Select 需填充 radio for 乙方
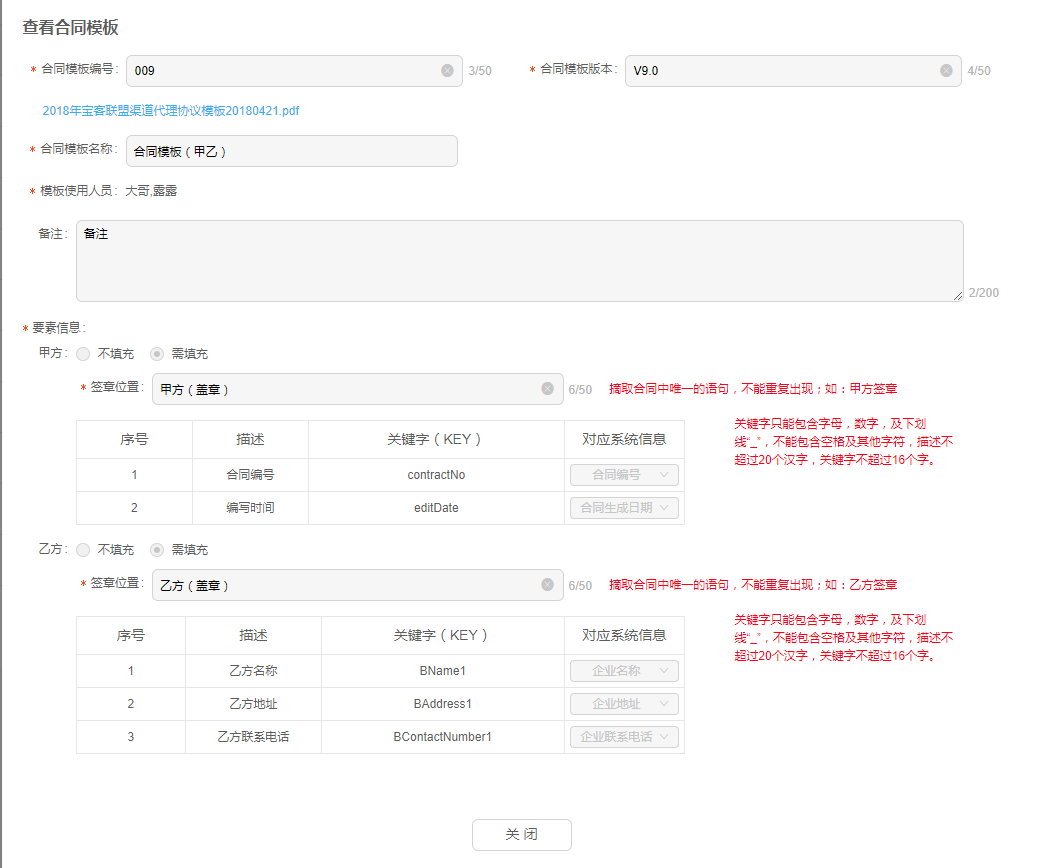Image resolution: width=1041 pixels, height=868 pixels. coord(157,550)
